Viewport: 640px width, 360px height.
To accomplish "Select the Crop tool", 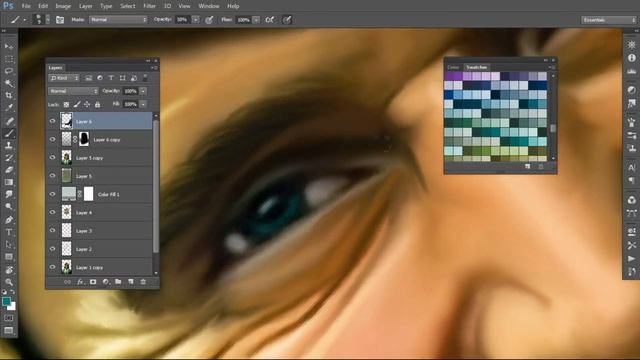I will [9, 96].
